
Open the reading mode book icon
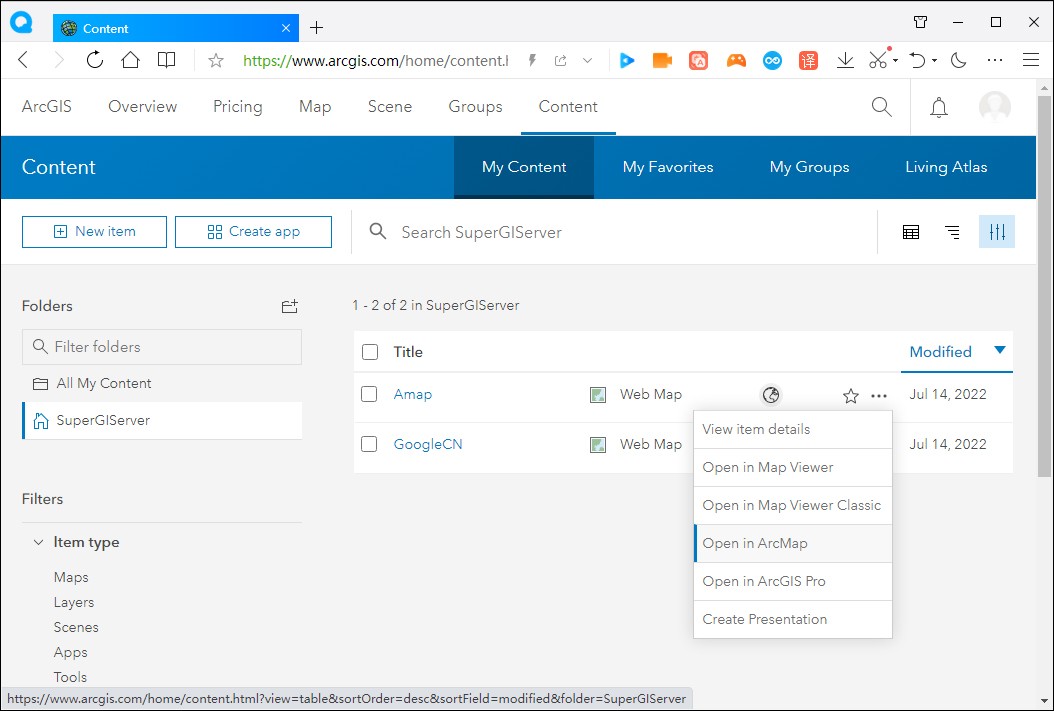166,60
